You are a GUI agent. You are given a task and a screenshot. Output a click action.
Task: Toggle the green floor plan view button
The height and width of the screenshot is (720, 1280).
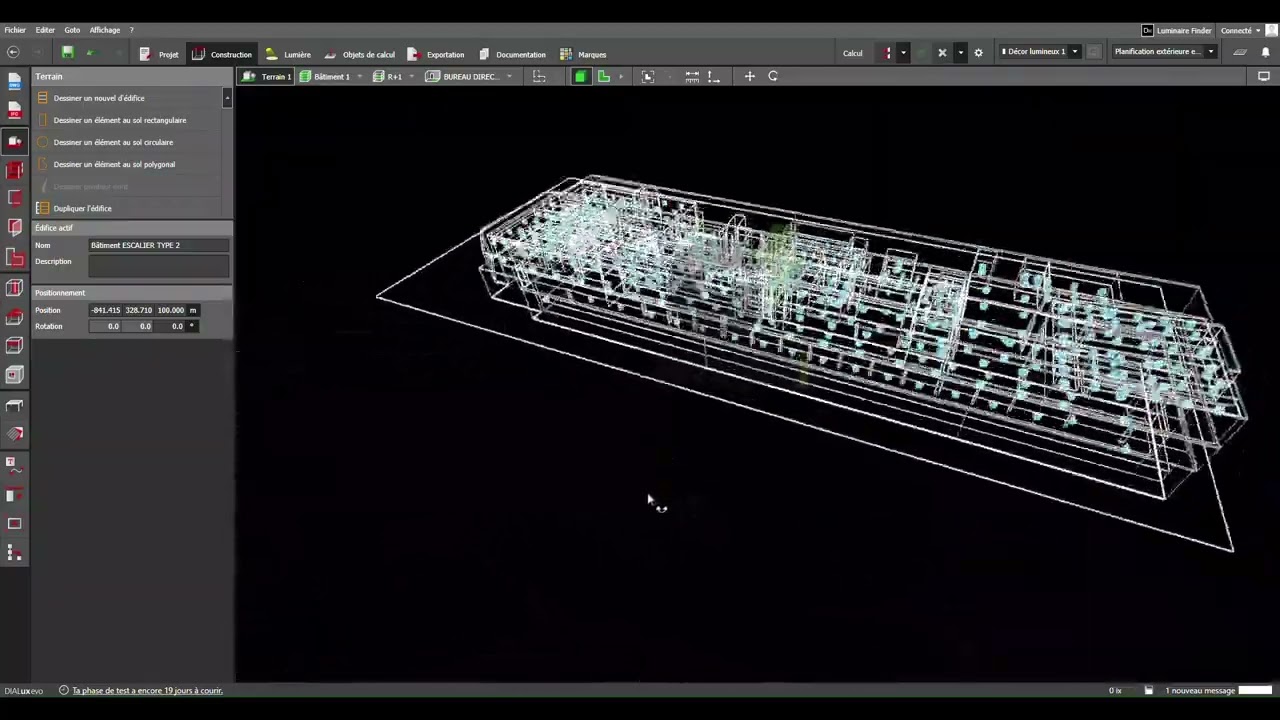pos(604,76)
